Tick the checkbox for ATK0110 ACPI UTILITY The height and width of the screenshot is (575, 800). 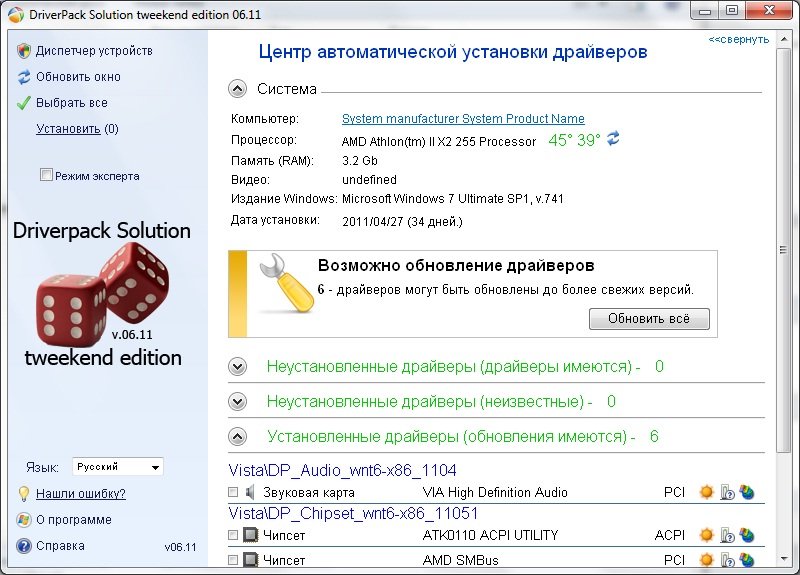[x=233, y=536]
